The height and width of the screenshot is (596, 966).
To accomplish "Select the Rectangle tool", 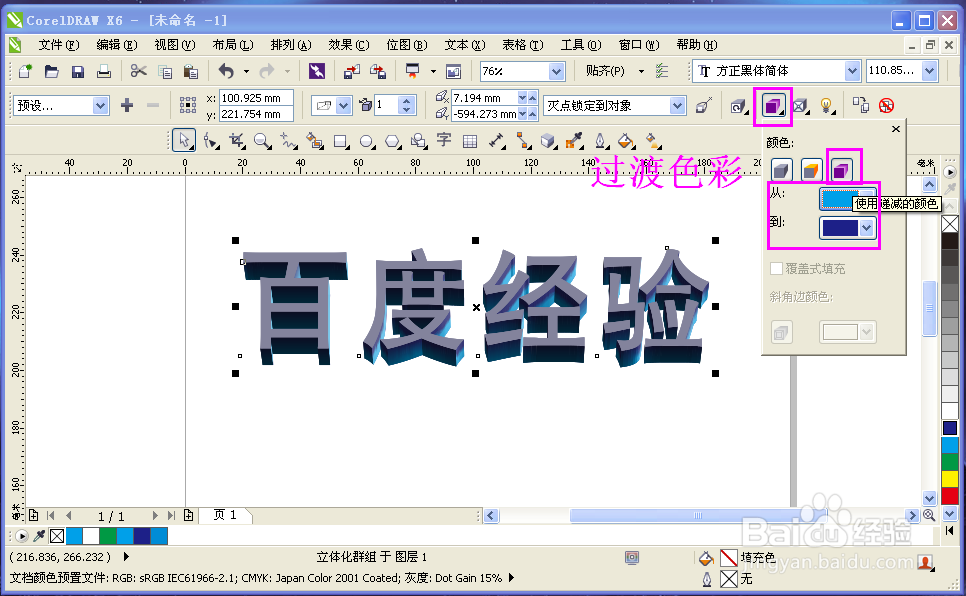I will tap(340, 141).
